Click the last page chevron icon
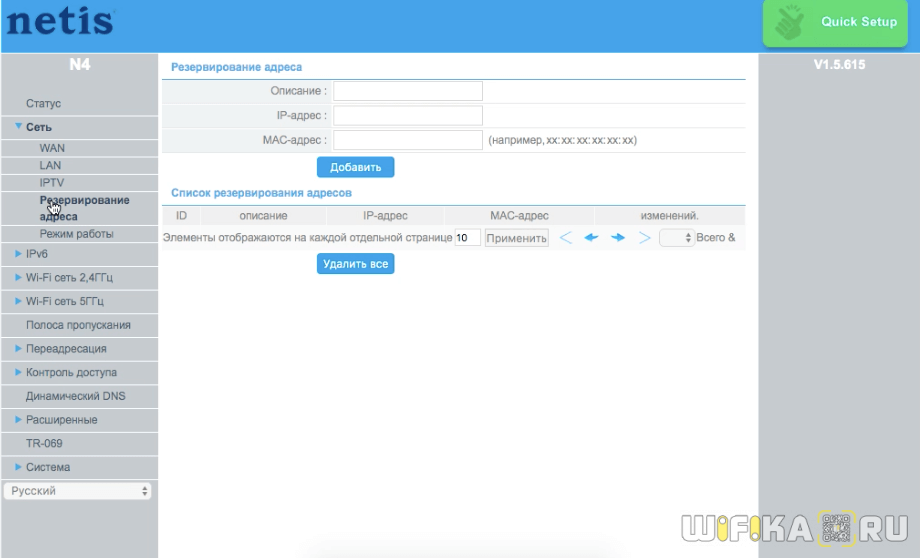The height and width of the screenshot is (558, 920). point(644,238)
